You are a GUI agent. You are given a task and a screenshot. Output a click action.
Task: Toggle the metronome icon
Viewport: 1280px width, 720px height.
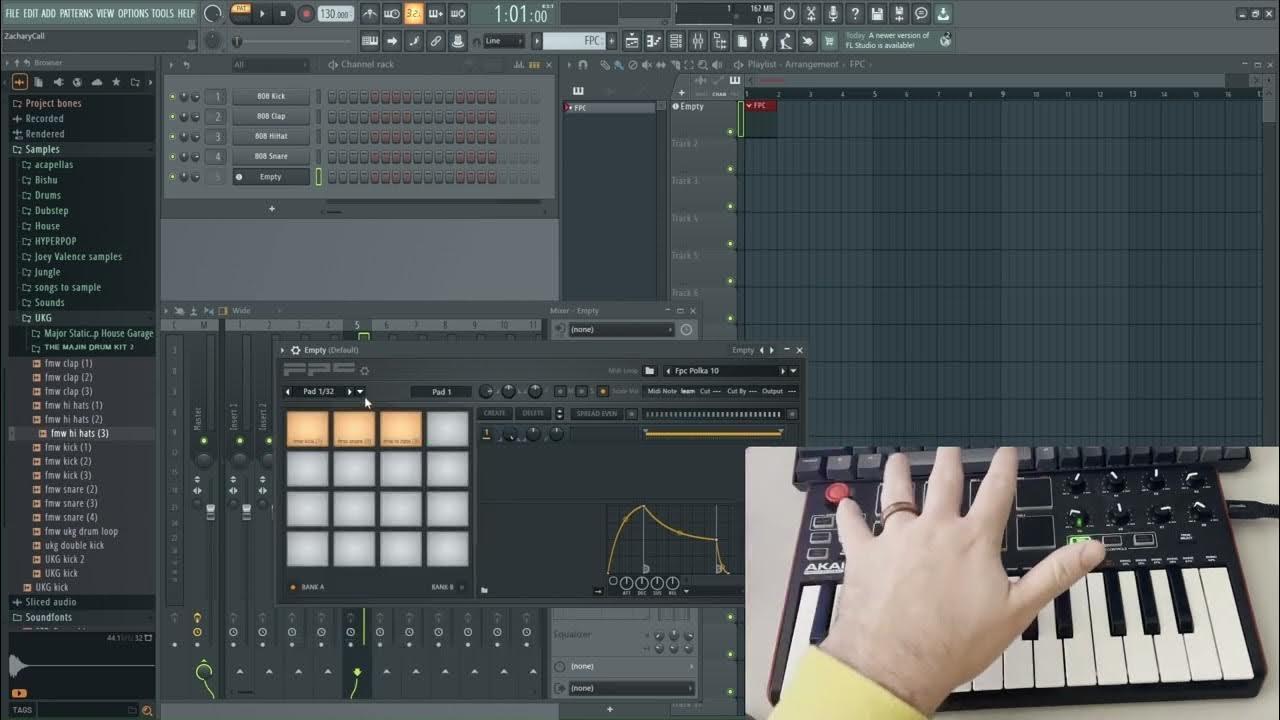coord(370,14)
